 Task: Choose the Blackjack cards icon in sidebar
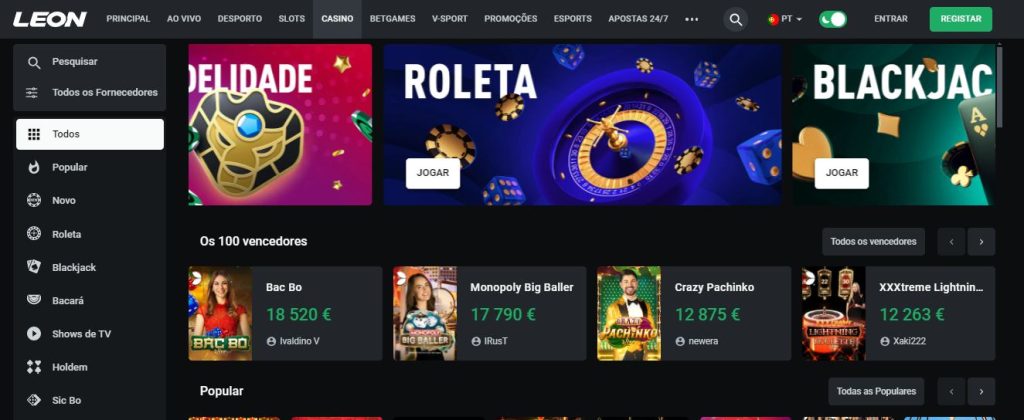pyautogui.click(x=34, y=267)
